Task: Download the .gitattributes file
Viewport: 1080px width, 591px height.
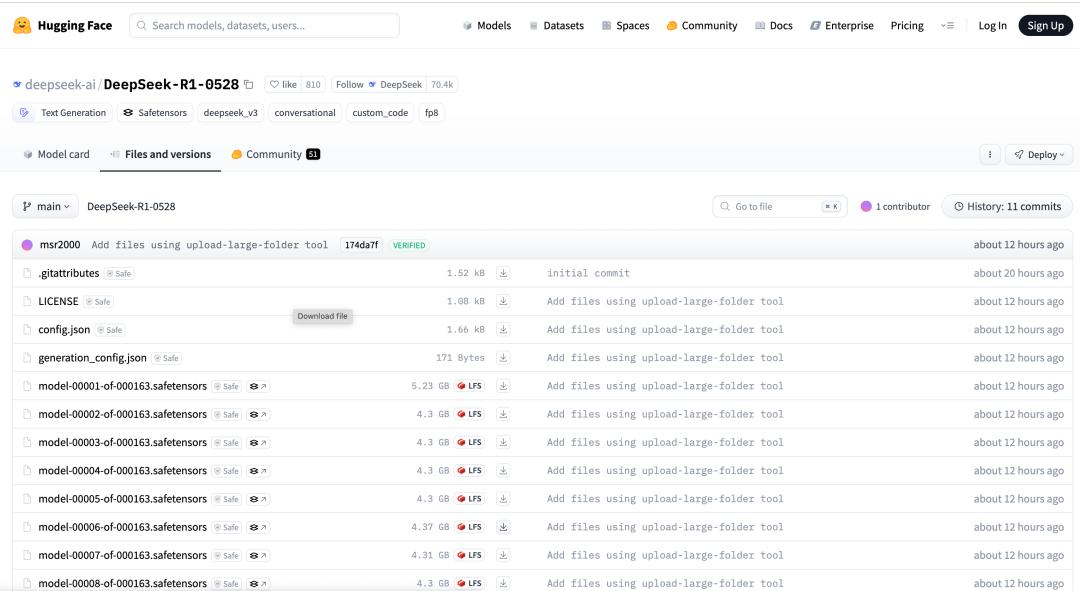Action: coord(503,273)
